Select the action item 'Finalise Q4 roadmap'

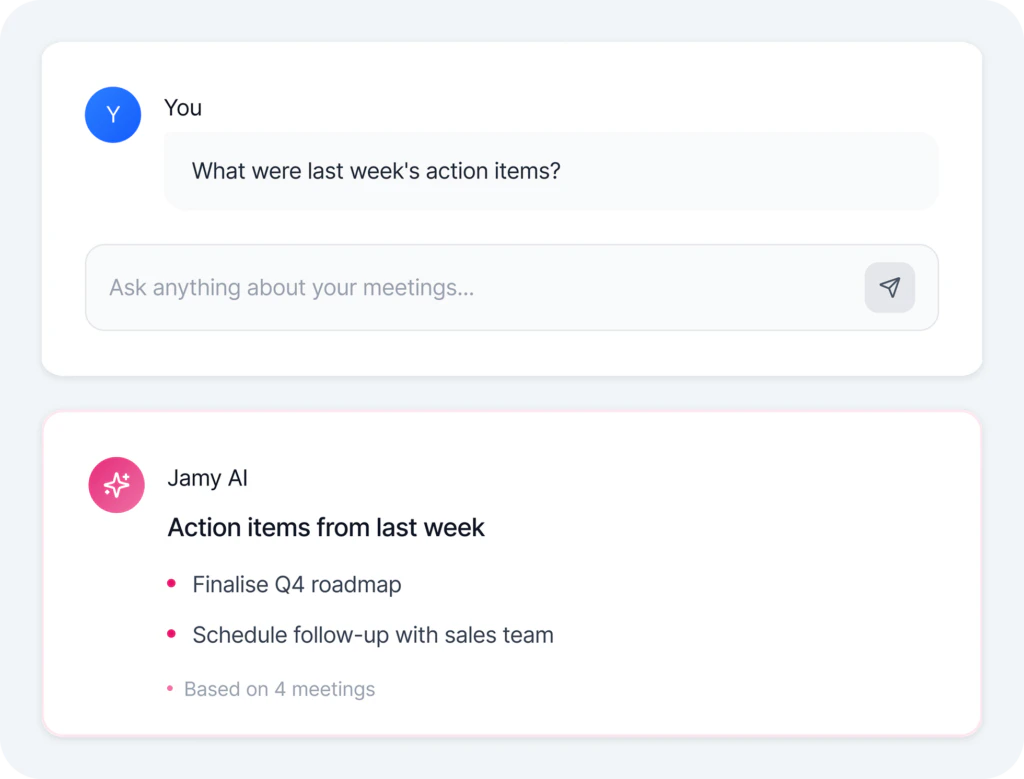click(296, 584)
